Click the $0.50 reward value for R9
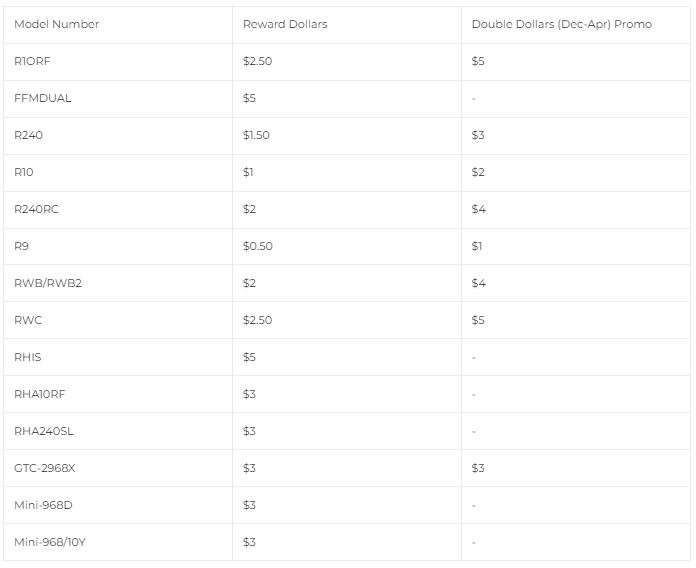This screenshot has height=568, width=696. tap(257, 246)
